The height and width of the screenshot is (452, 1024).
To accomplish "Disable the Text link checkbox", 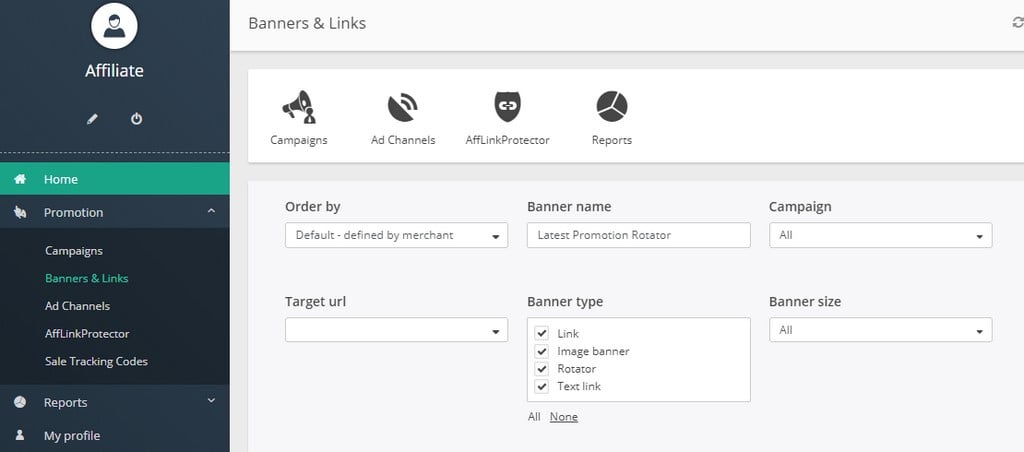I will pos(542,386).
